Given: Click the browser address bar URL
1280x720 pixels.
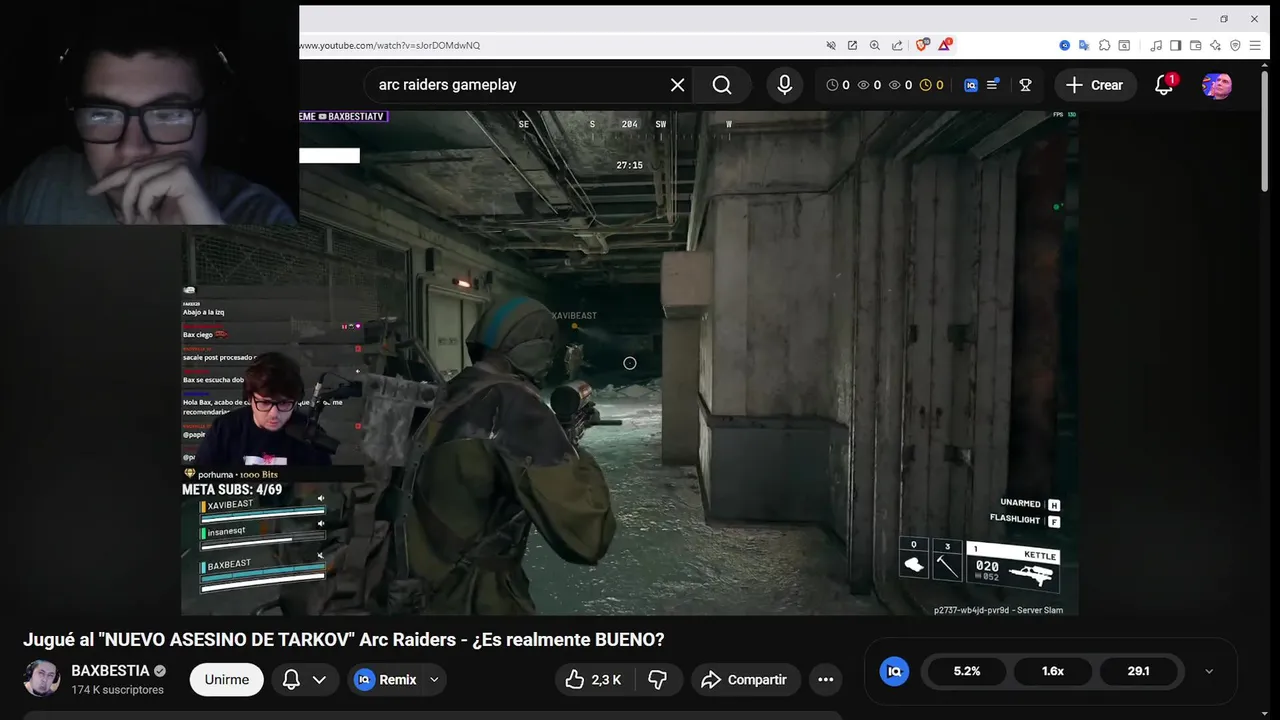Looking at the screenshot, I should (x=390, y=45).
